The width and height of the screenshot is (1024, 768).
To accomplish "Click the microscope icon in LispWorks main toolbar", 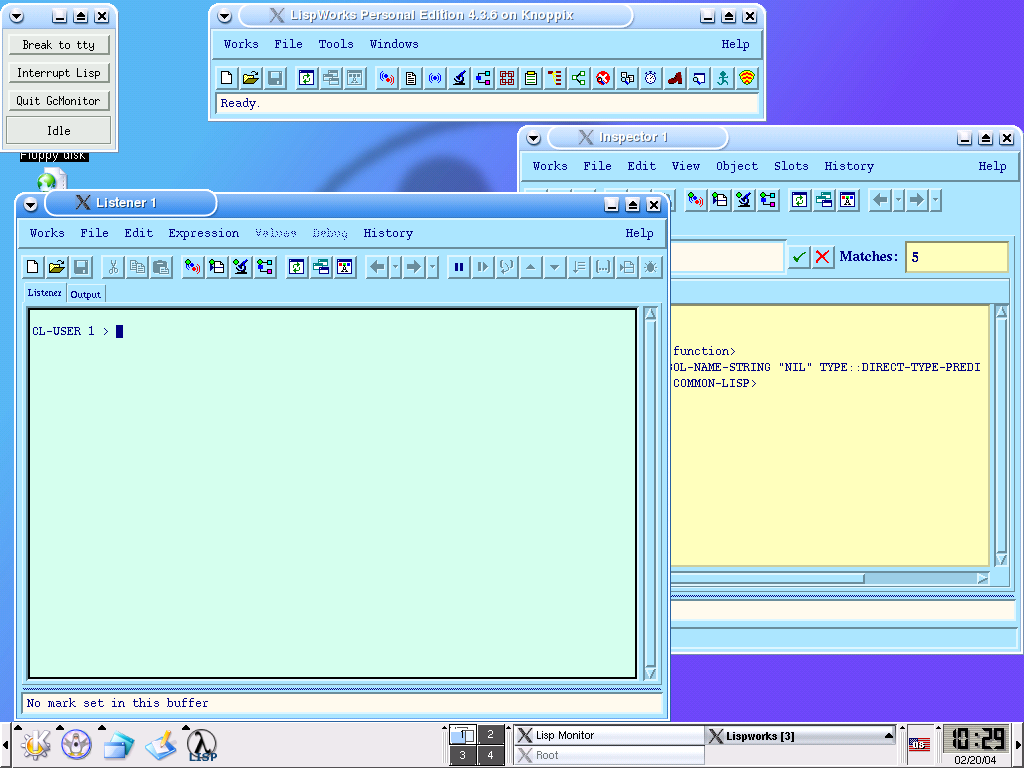I will coord(459,78).
